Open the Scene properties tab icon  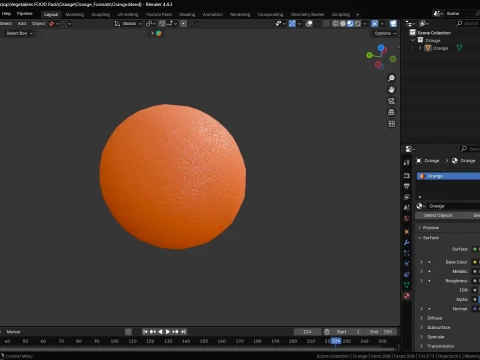point(407,208)
